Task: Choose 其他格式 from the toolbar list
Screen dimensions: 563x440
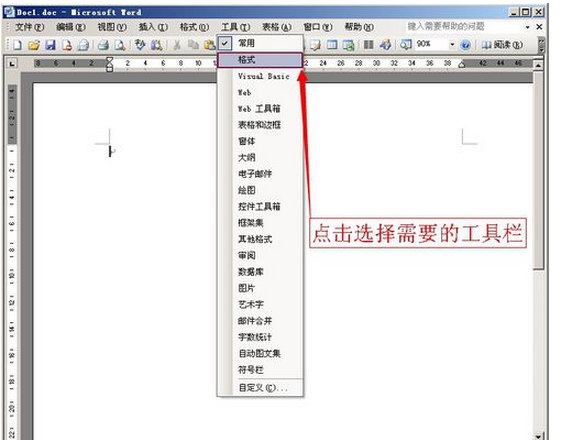Action: [x=260, y=239]
